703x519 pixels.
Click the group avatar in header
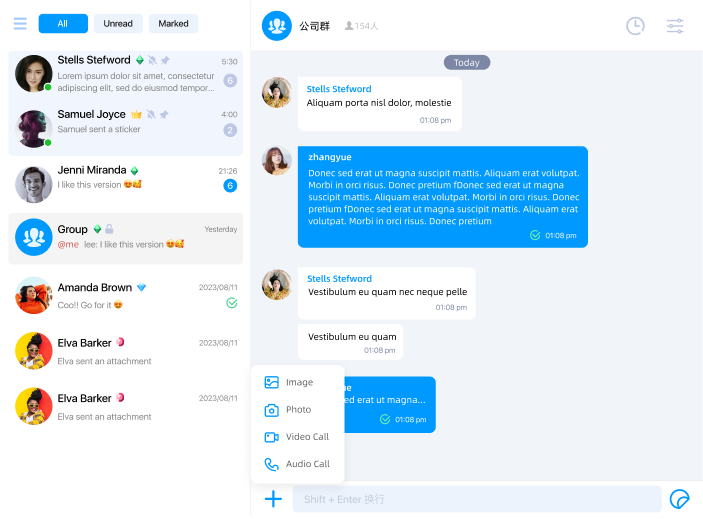point(277,26)
